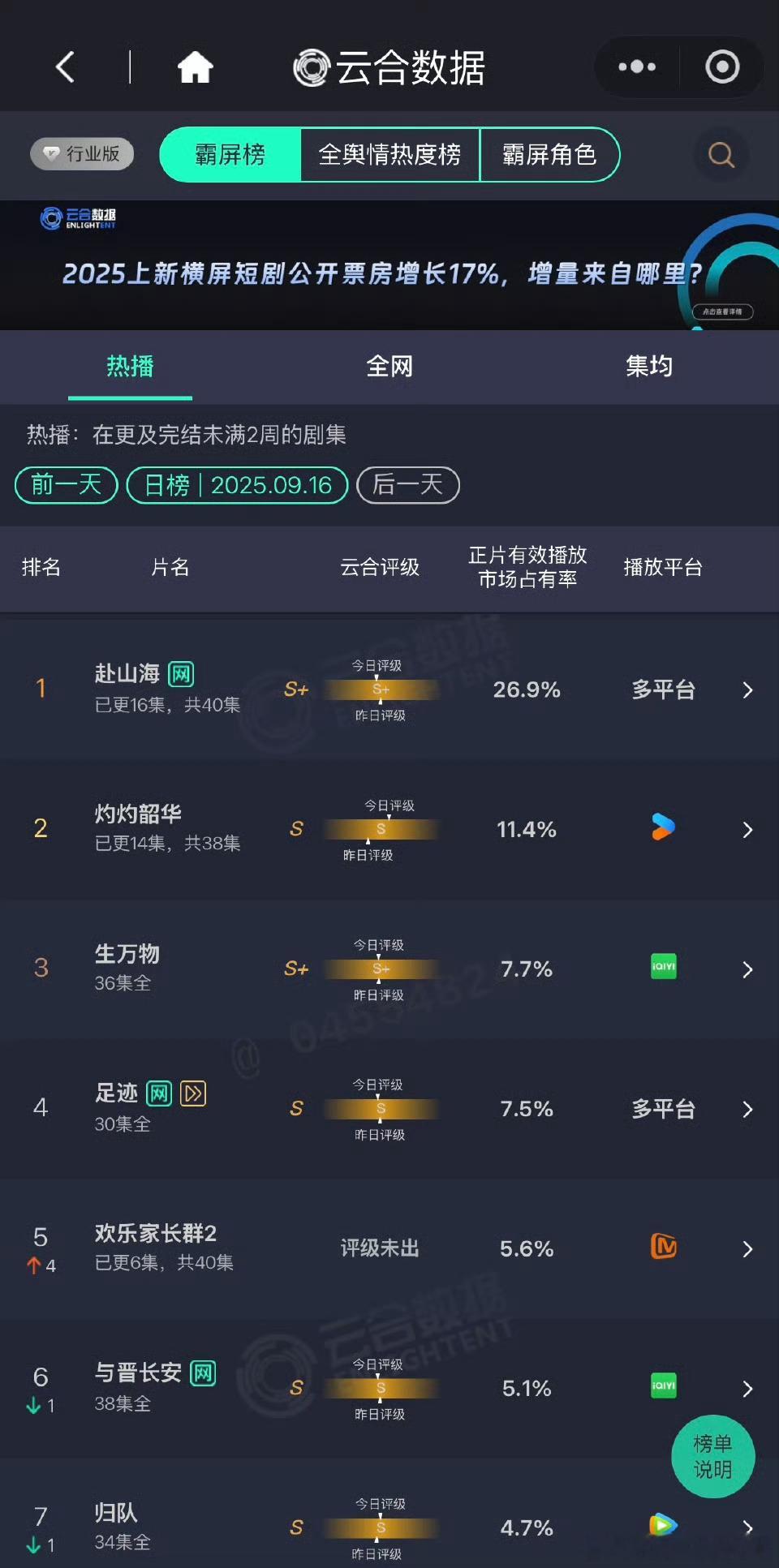Switch to the 全网 tab

coord(389,366)
